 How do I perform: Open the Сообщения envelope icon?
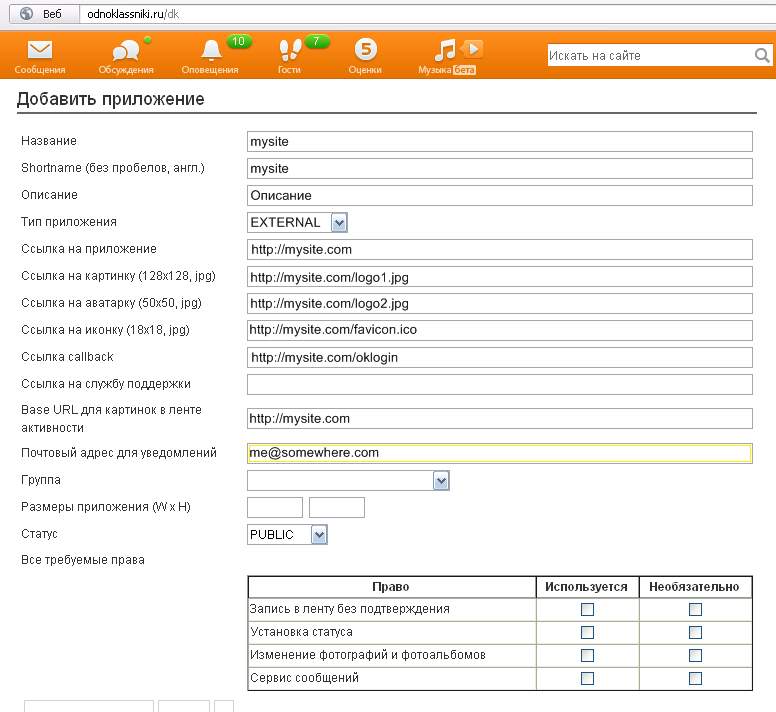[x=40, y=50]
